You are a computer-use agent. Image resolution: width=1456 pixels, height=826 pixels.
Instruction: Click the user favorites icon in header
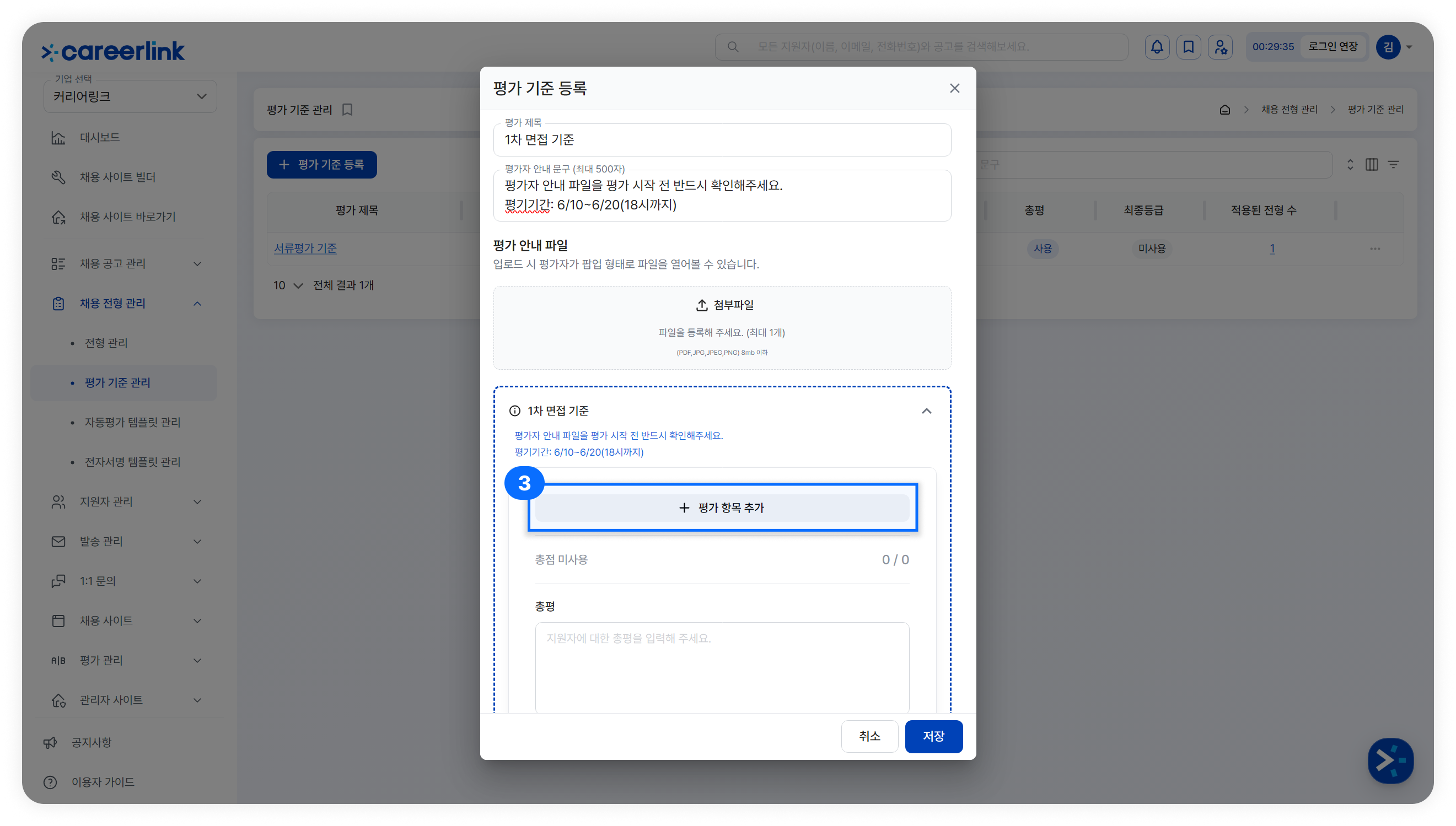tap(1221, 47)
